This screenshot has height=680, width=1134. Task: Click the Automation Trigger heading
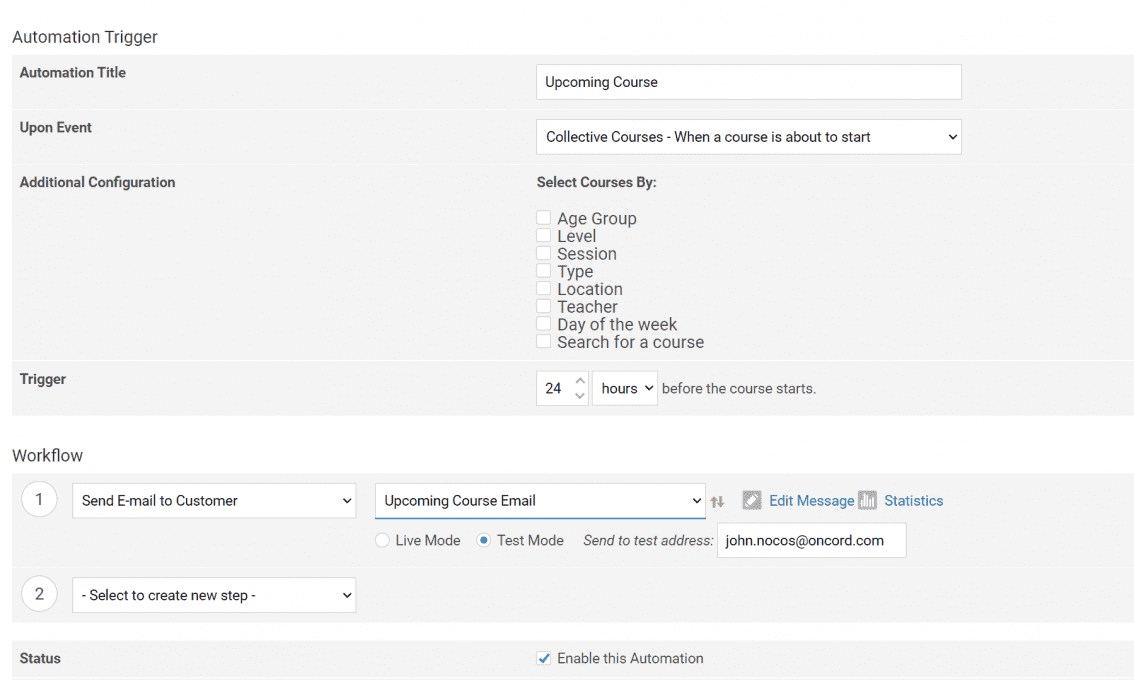[85, 37]
